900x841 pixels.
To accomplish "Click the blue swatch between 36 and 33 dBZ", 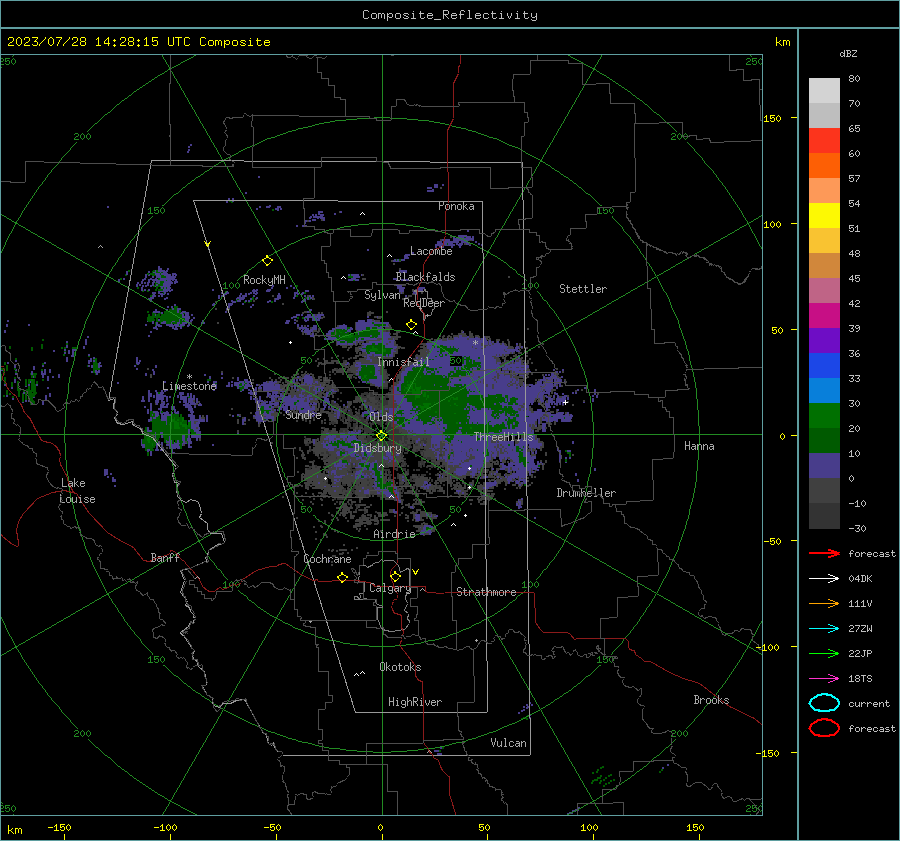I will click(x=824, y=366).
